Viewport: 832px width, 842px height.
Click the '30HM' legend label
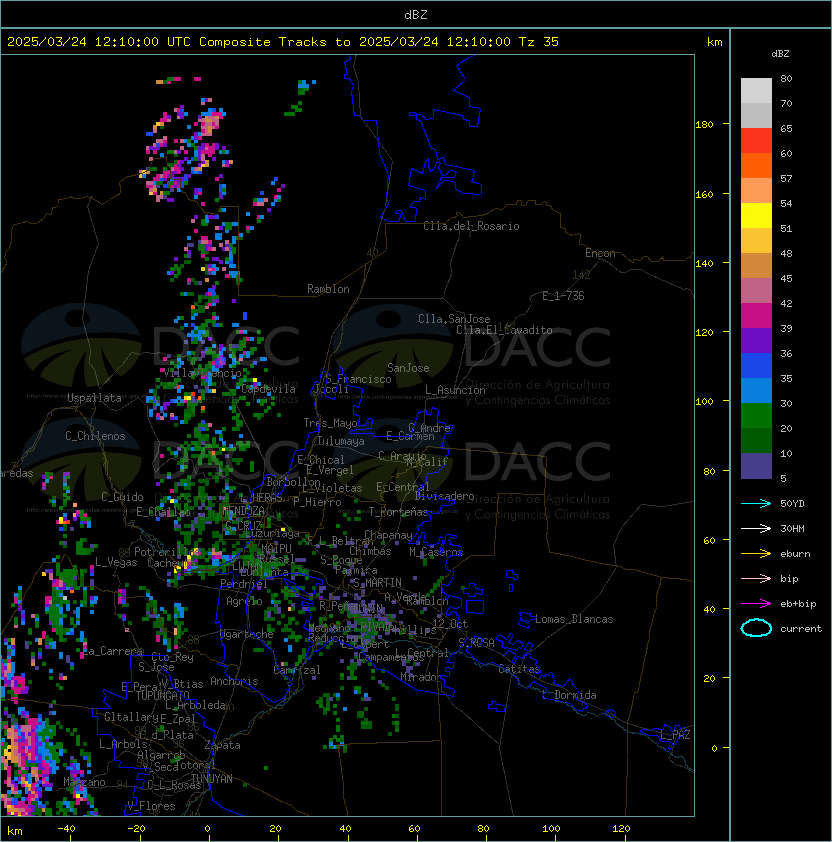tap(792, 528)
